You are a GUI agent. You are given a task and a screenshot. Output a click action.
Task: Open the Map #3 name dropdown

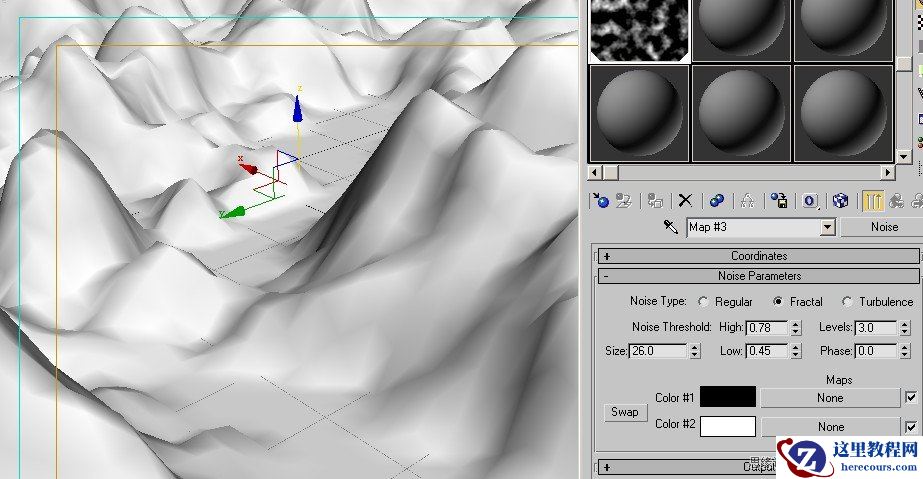[x=828, y=227]
